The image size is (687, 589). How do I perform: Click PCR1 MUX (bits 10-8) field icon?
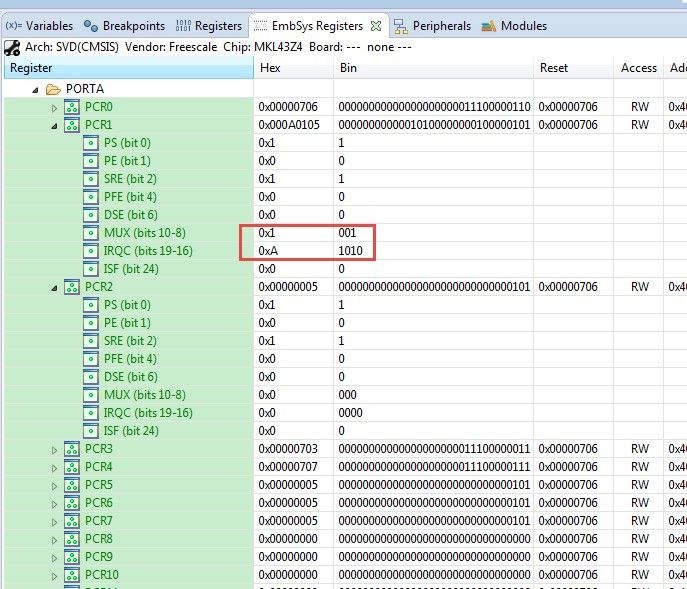tap(91, 233)
